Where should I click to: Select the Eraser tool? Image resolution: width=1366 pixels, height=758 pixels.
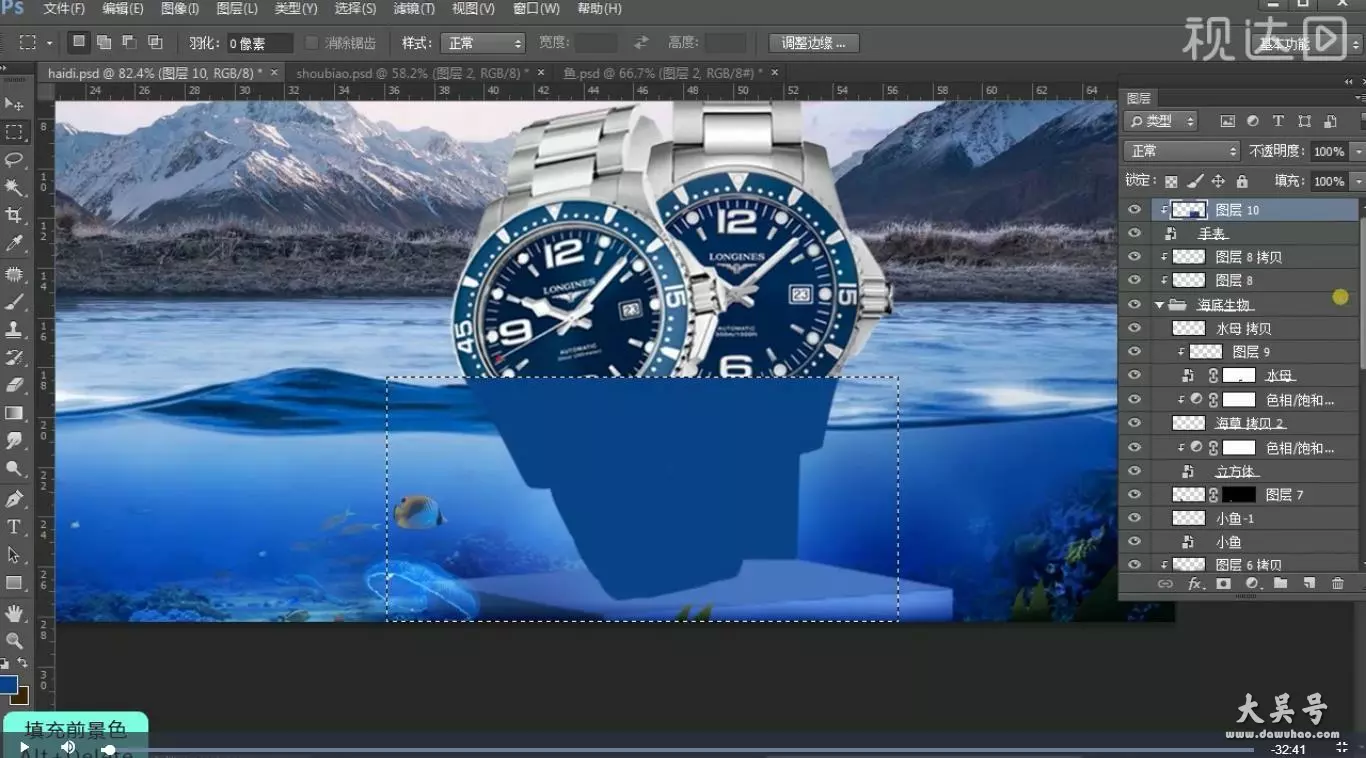(14, 385)
